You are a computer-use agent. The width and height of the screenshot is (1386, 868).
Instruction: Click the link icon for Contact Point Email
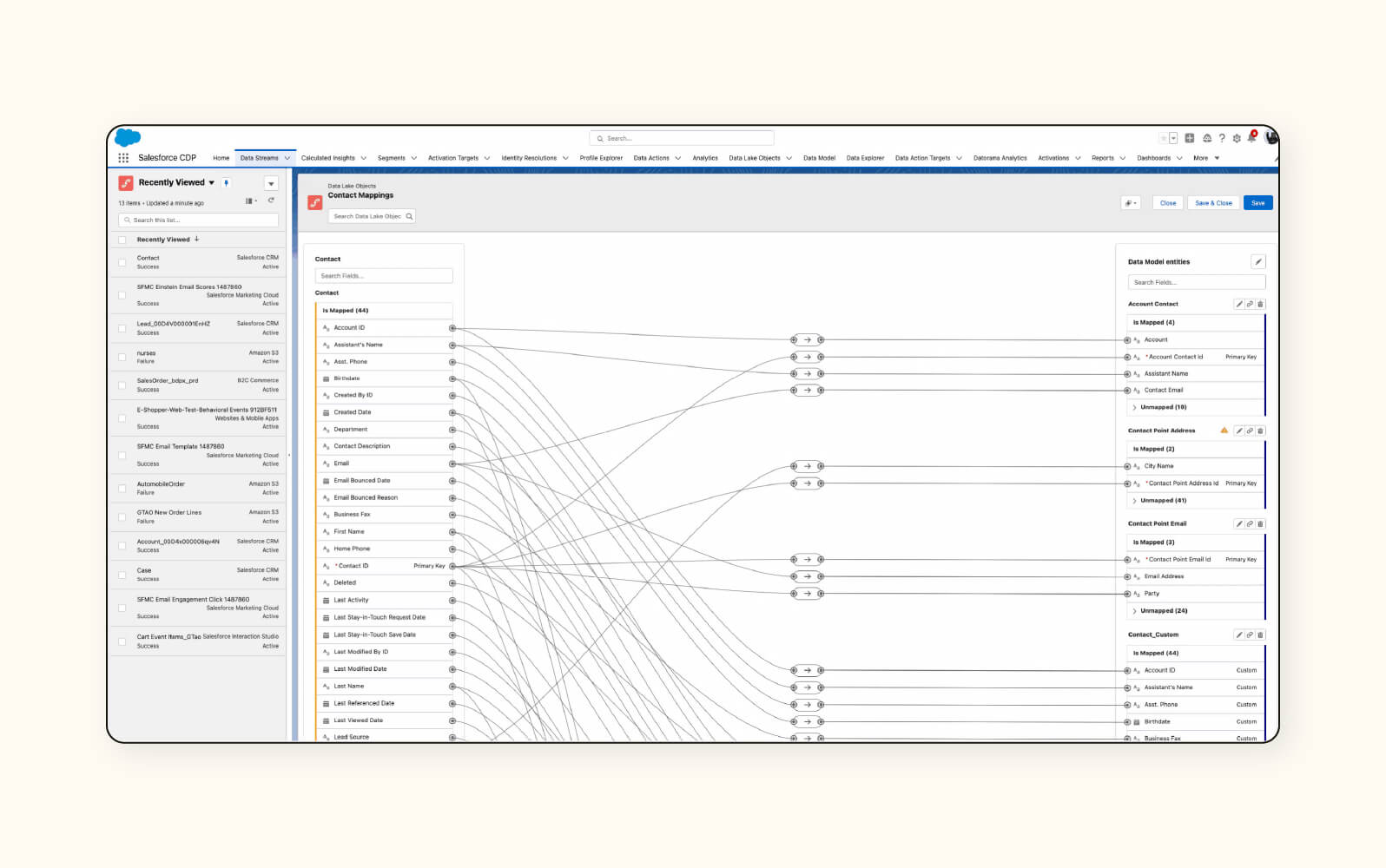point(1250,523)
